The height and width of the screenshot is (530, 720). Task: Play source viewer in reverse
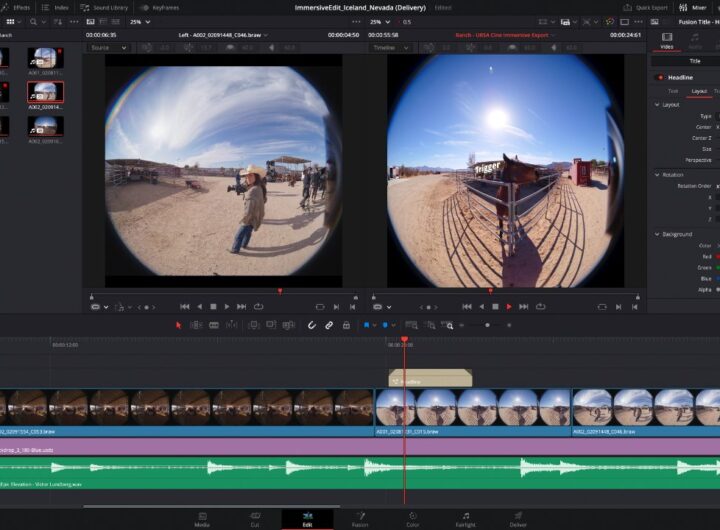pos(199,306)
